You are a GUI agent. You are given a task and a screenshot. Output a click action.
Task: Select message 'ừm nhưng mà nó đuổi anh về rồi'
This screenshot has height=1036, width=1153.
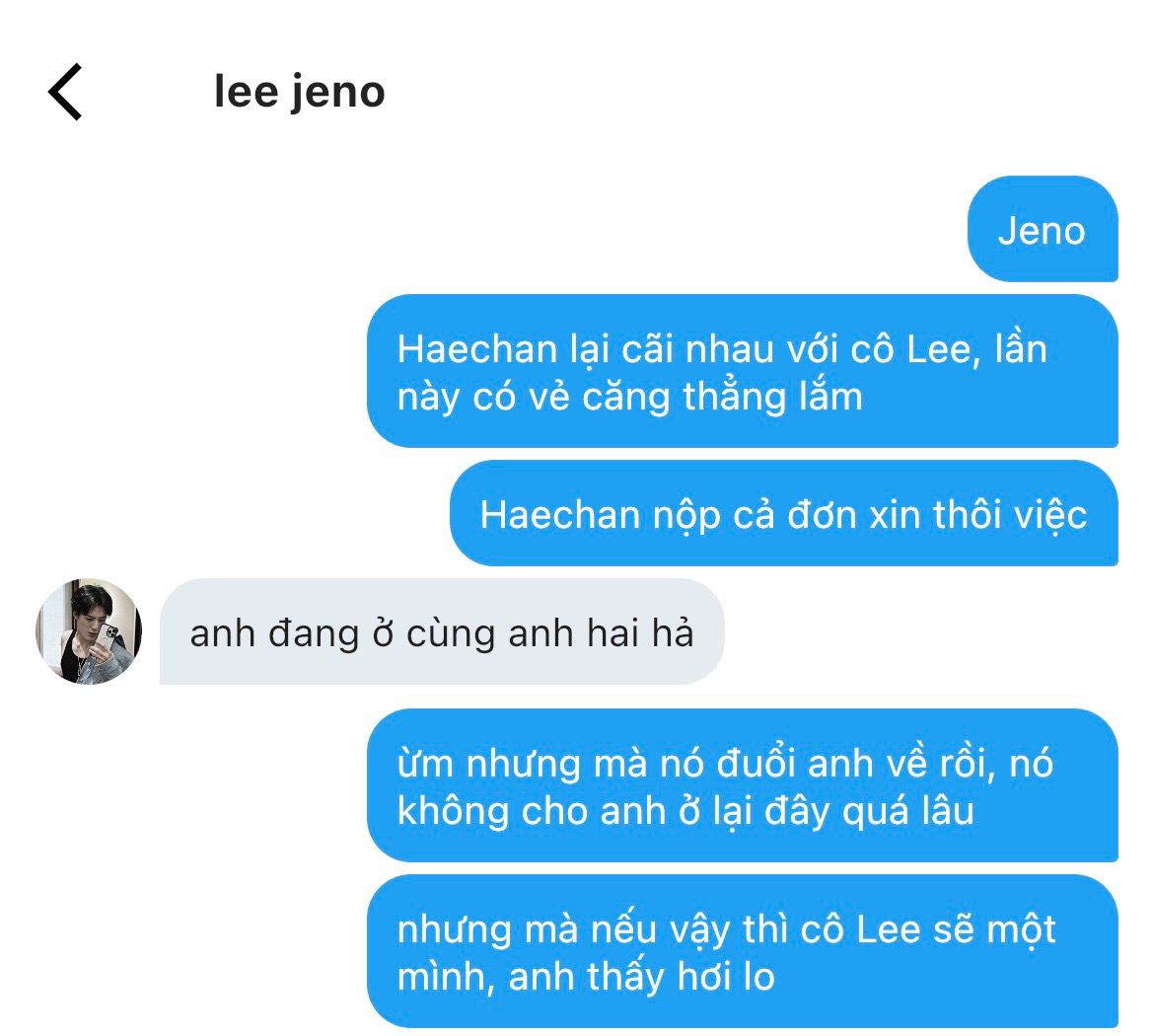(743, 785)
